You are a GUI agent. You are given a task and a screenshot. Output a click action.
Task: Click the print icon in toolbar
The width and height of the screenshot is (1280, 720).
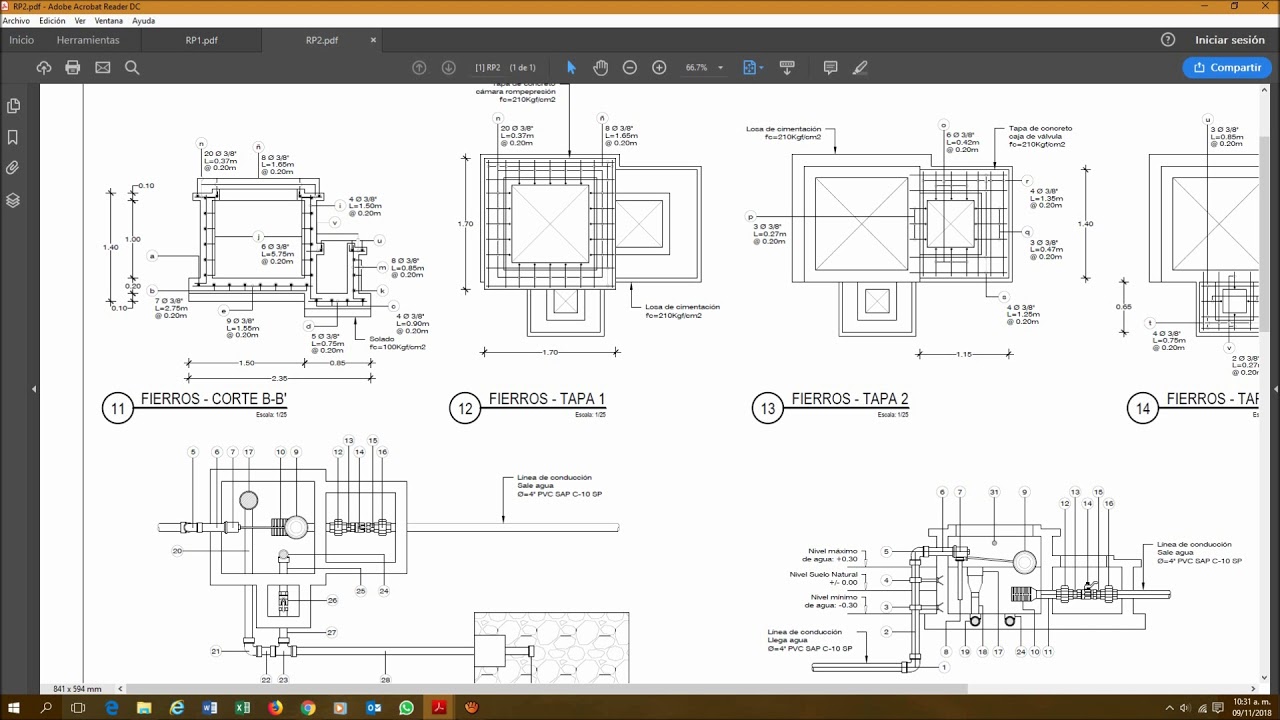[72, 67]
